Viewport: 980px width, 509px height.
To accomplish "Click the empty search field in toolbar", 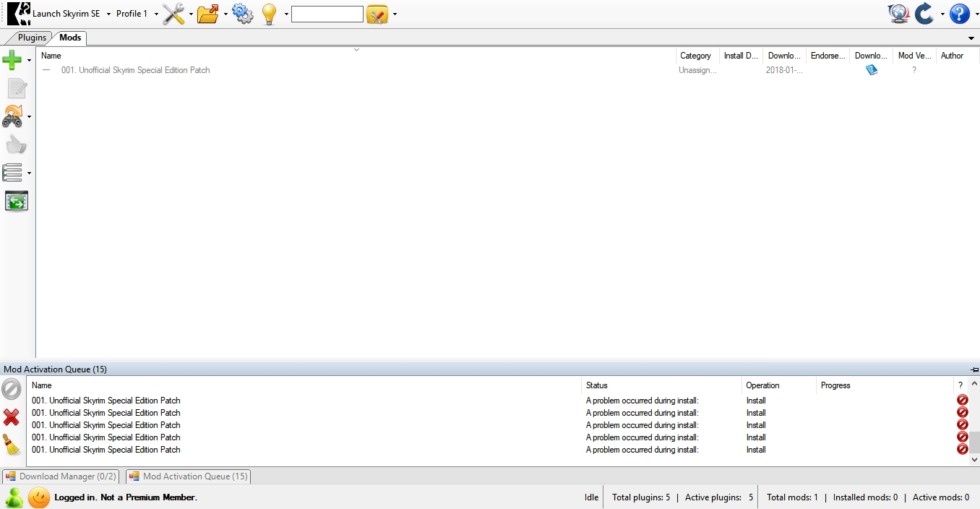I will pos(326,15).
